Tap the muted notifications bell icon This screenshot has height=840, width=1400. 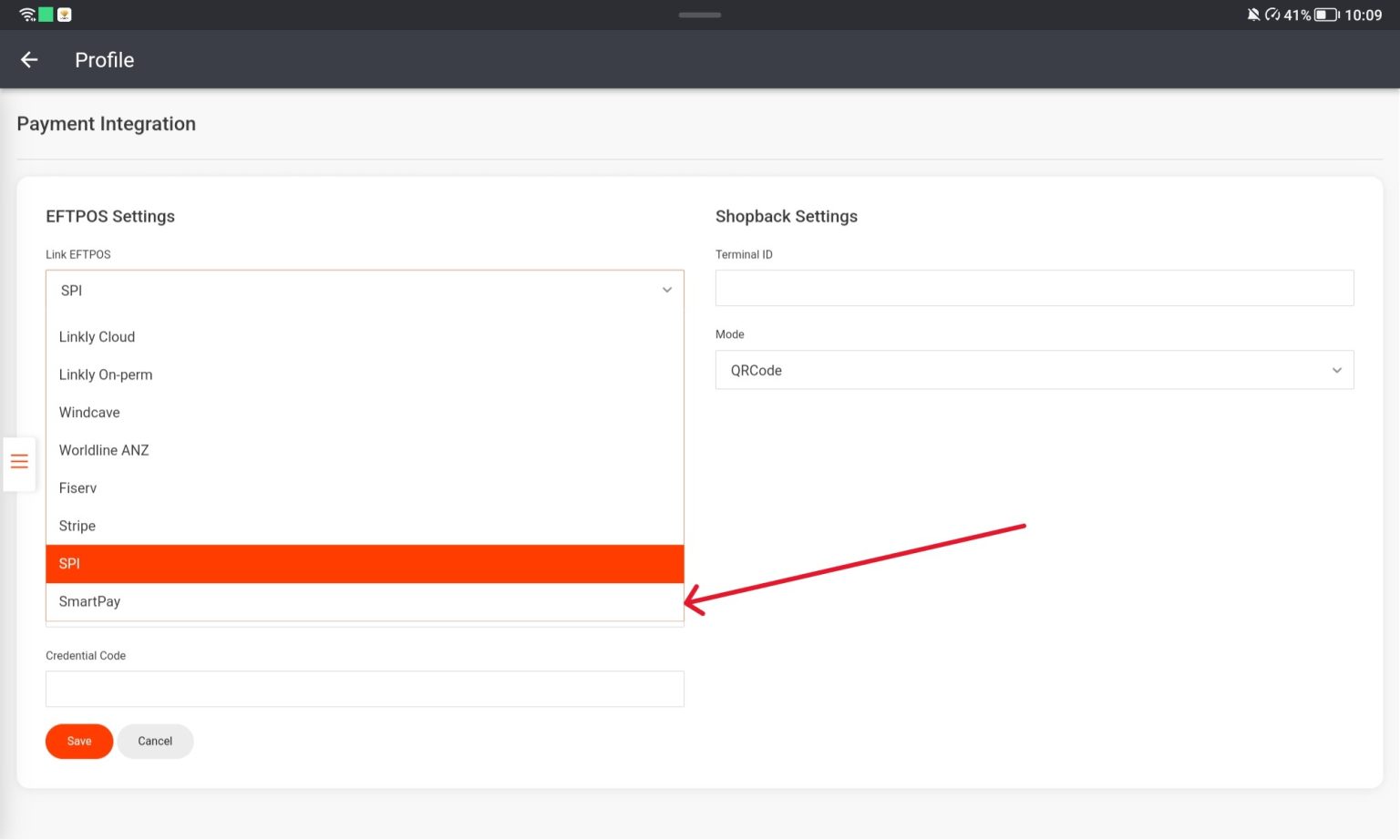click(x=1253, y=15)
